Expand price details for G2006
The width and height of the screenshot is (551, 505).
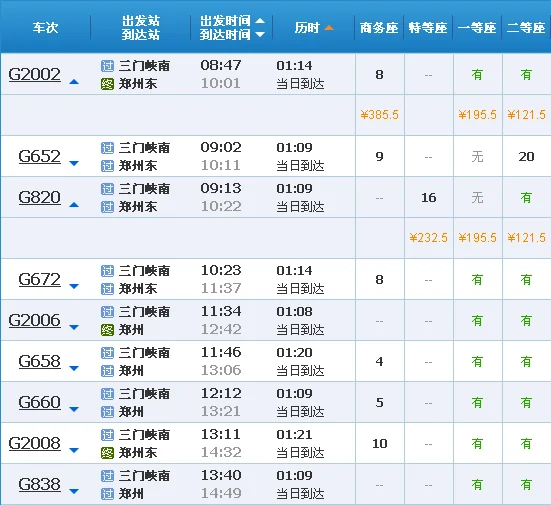point(74,328)
